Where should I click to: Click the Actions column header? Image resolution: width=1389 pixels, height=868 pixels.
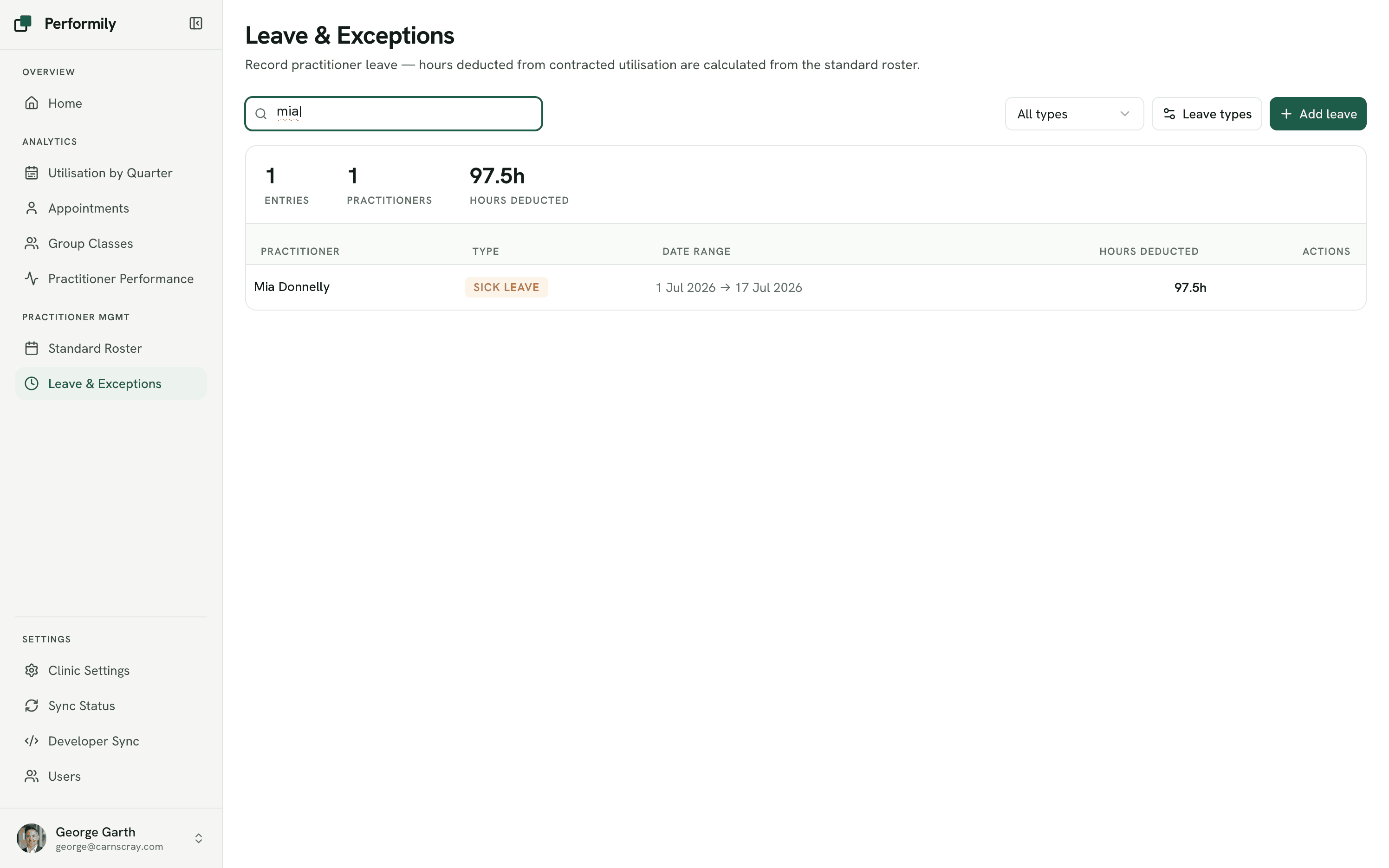[1326, 252]
